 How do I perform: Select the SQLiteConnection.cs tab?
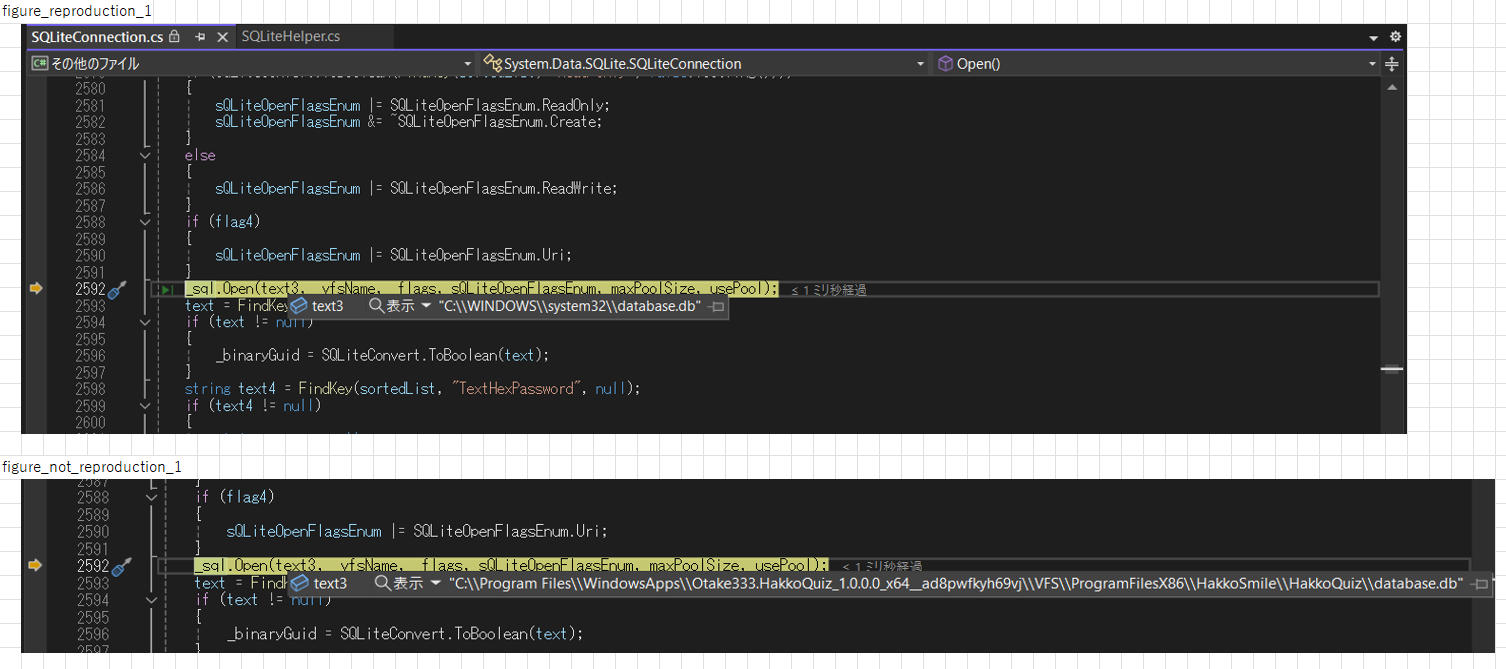tap(97, 37)
